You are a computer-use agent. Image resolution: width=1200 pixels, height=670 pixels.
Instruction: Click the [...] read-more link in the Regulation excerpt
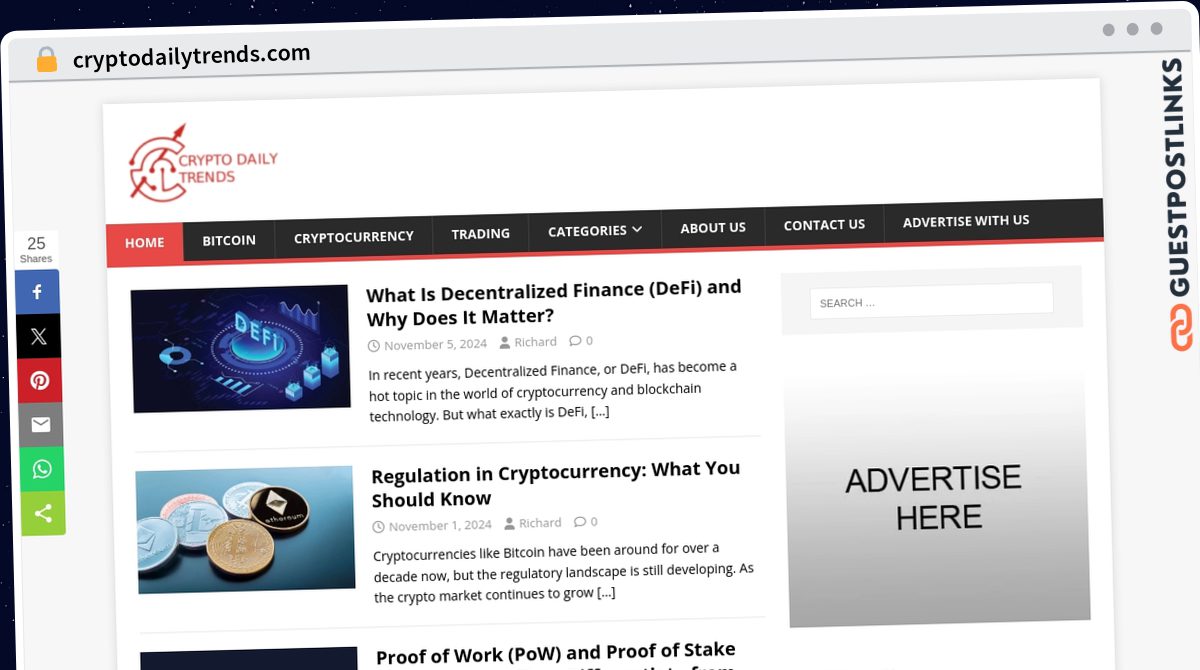tap(606, 593)
